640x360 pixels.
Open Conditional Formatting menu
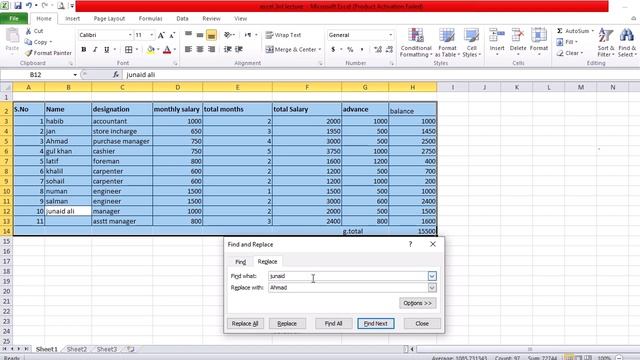tap(416, 42)
